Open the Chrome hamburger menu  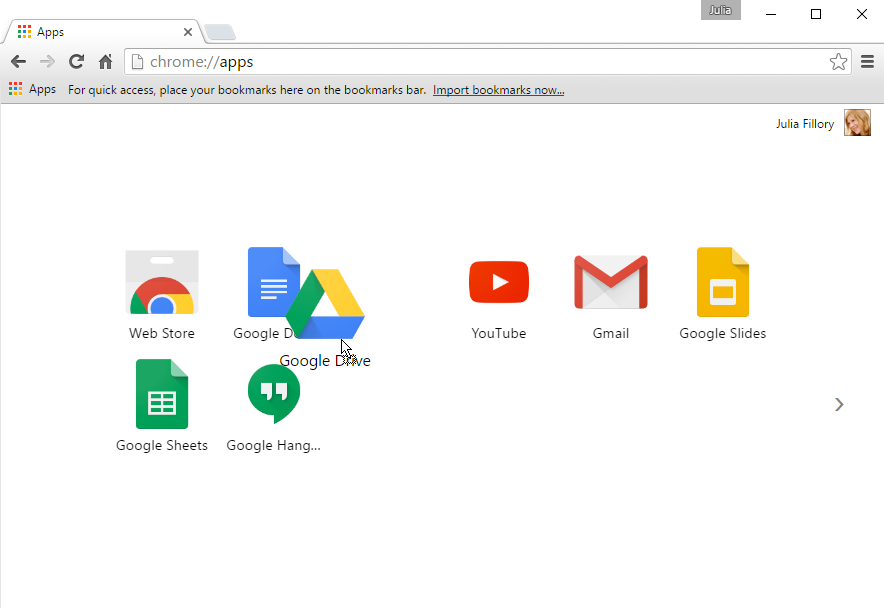868,62
